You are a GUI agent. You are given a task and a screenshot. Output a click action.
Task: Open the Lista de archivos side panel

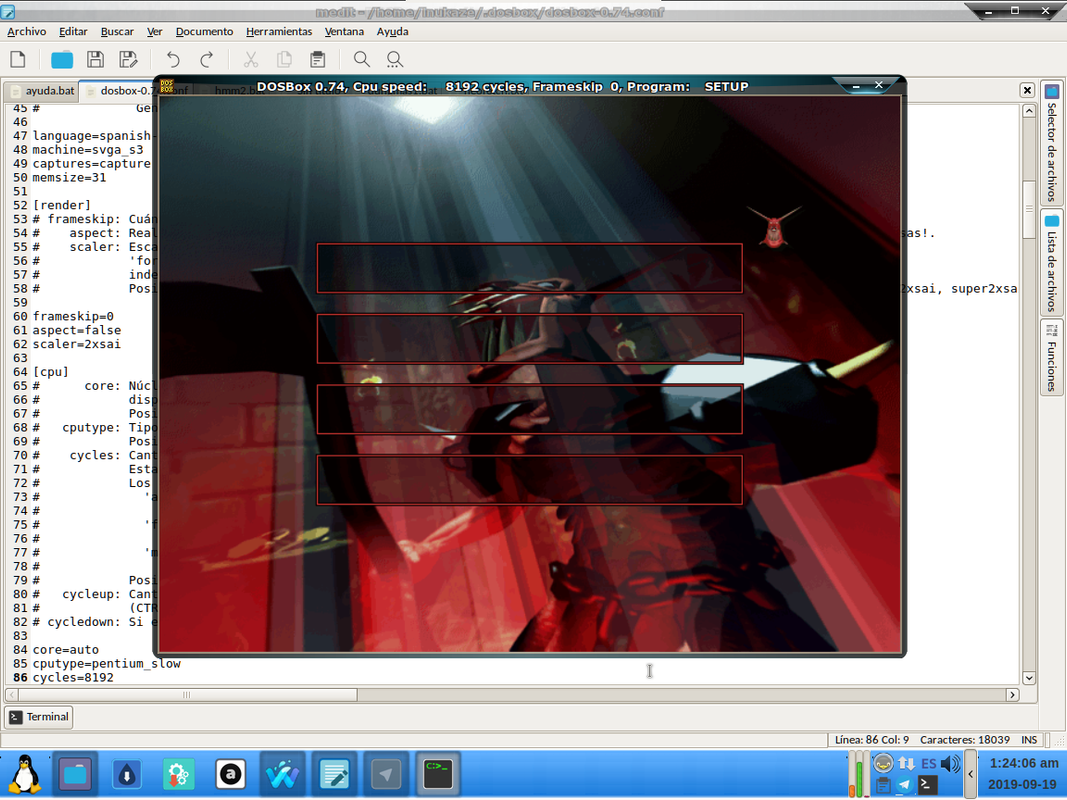pyautogui.click(x=1051, y=263)
